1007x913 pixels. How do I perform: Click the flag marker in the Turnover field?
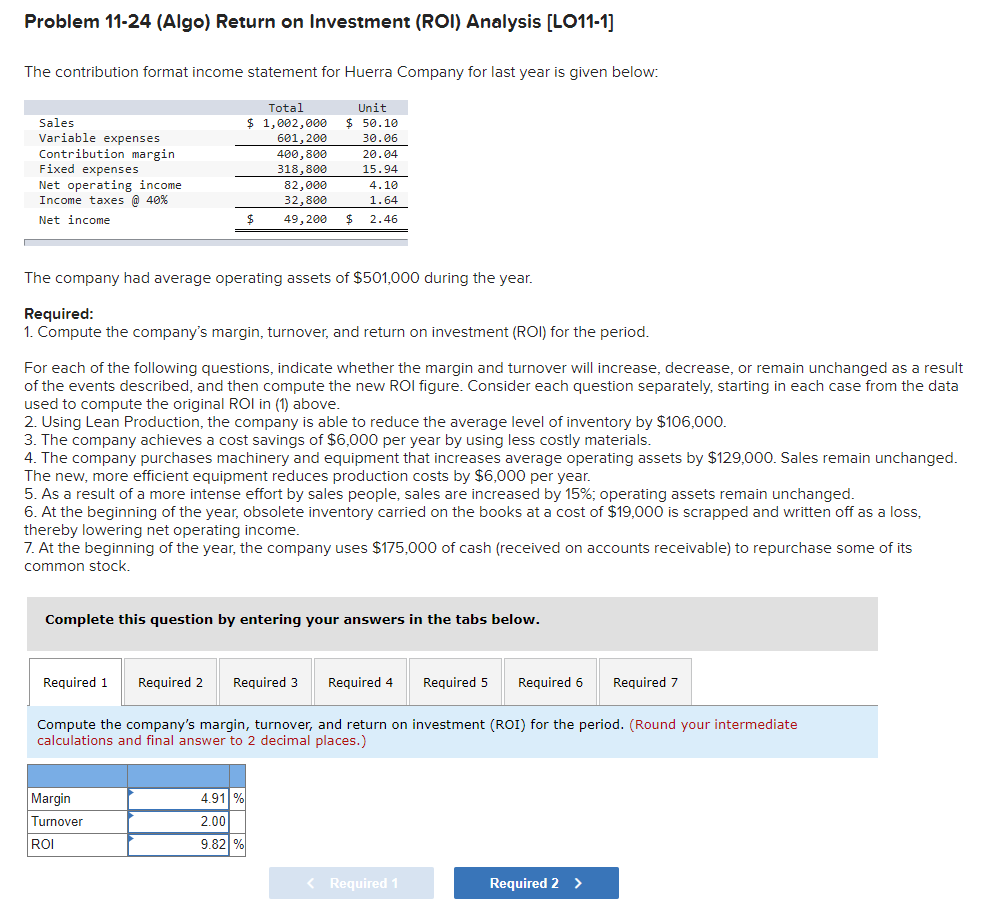tap(131, 816)
